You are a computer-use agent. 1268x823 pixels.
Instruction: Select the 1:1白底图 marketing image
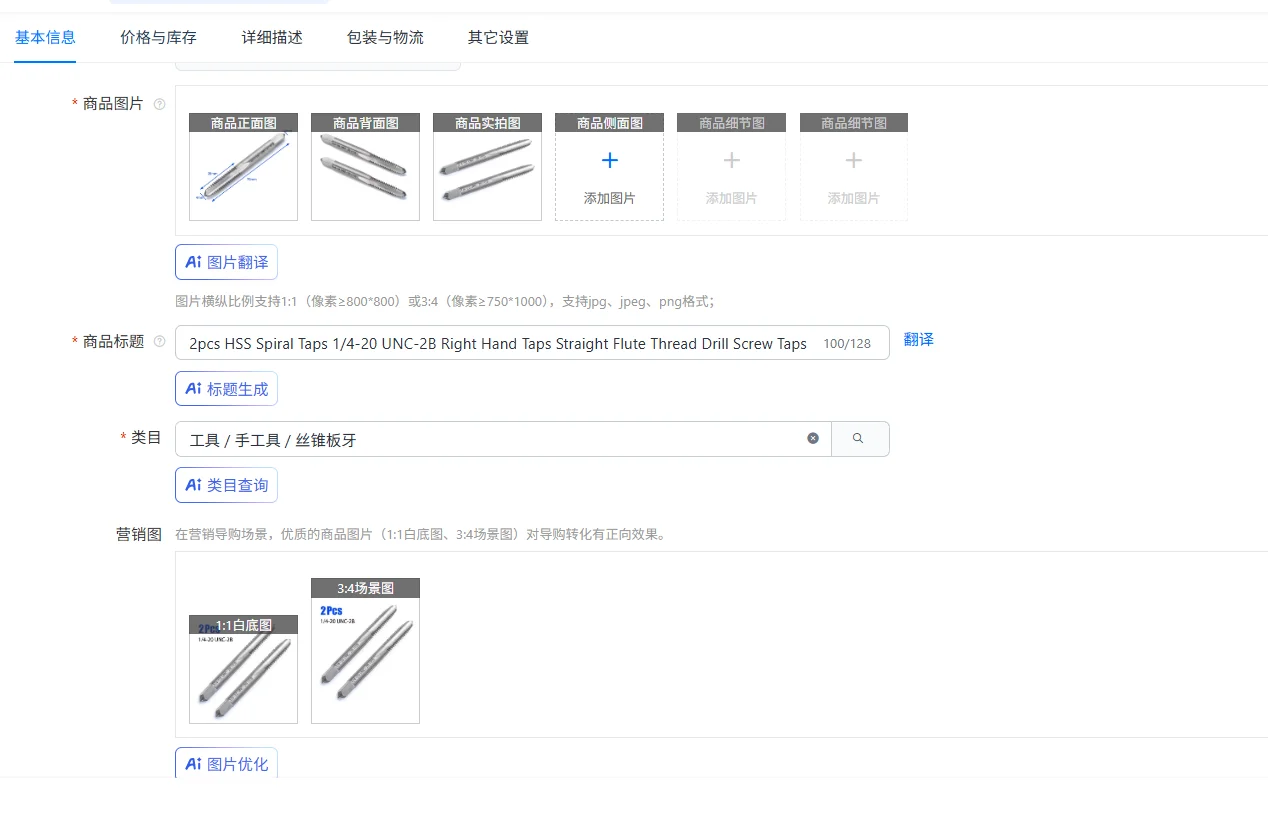coord(243,669)
